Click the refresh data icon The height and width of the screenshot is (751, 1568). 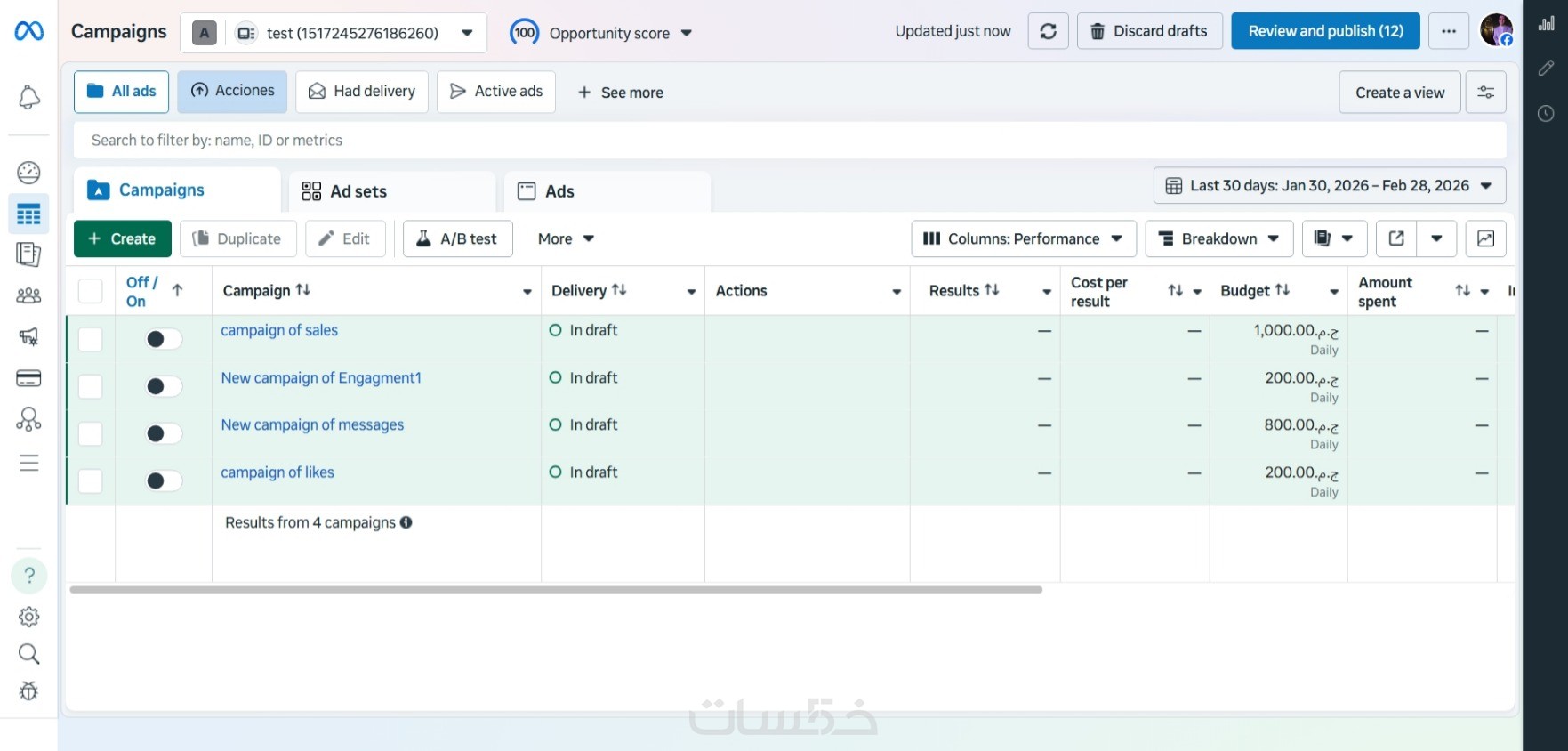1049,31
